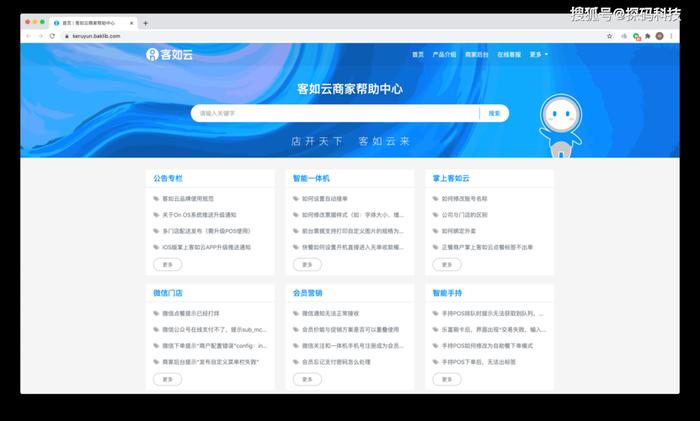Open the 智能一体机 category heading
This screenshot has width=700, height=421.
click(x=311, y=179)
